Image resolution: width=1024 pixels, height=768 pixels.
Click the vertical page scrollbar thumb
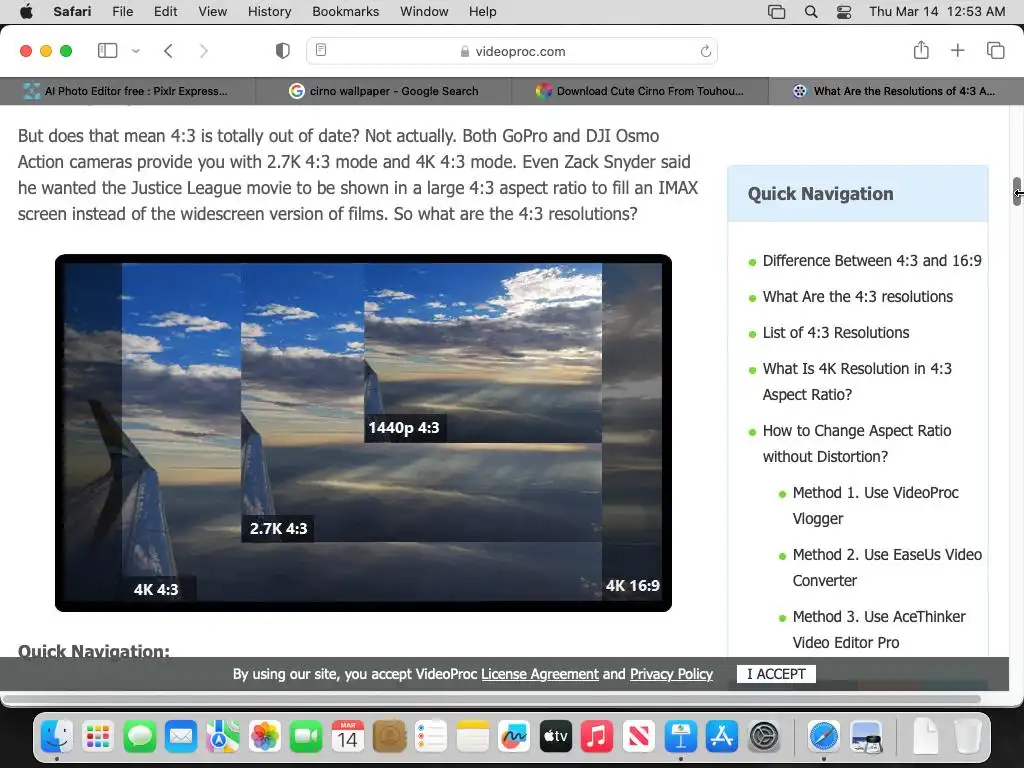point(1017,191)
